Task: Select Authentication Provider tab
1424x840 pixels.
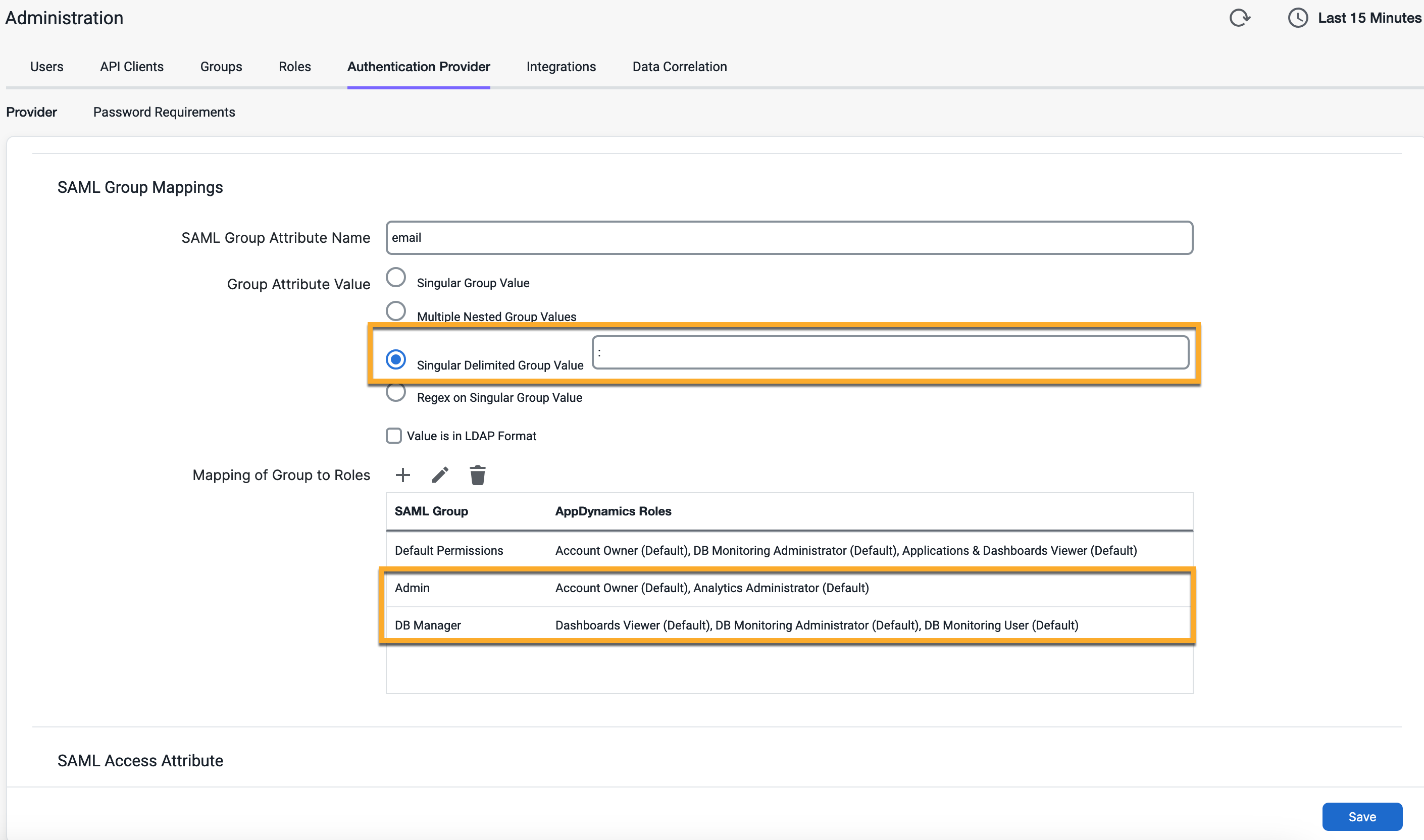Action: point(419,67)
